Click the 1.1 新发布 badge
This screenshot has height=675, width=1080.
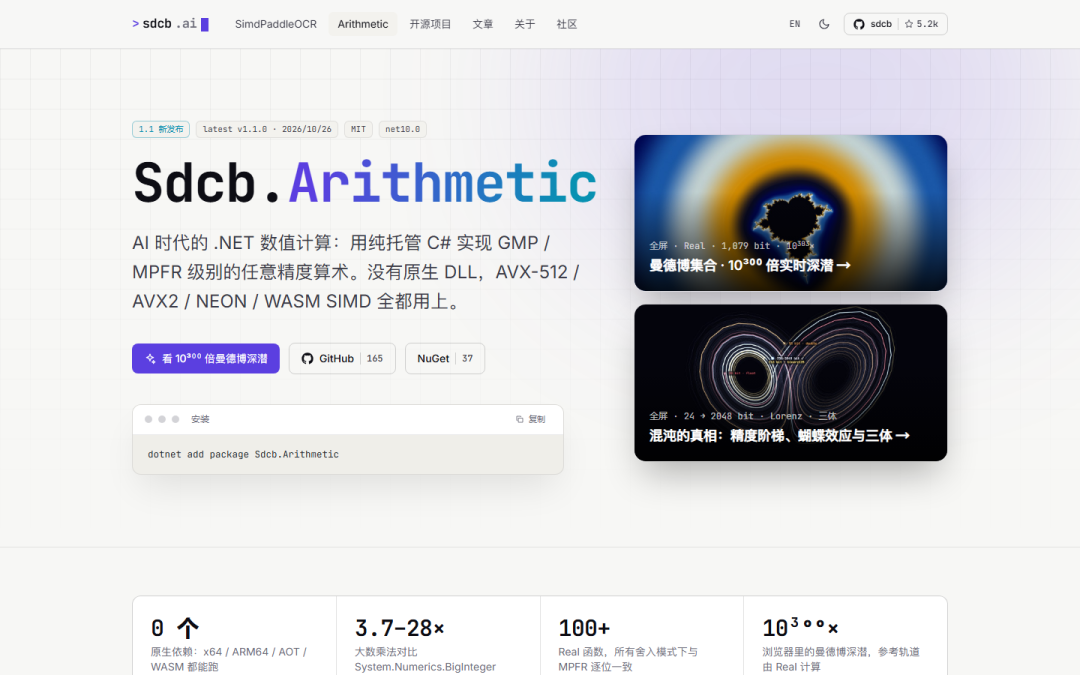coord(161,129)
